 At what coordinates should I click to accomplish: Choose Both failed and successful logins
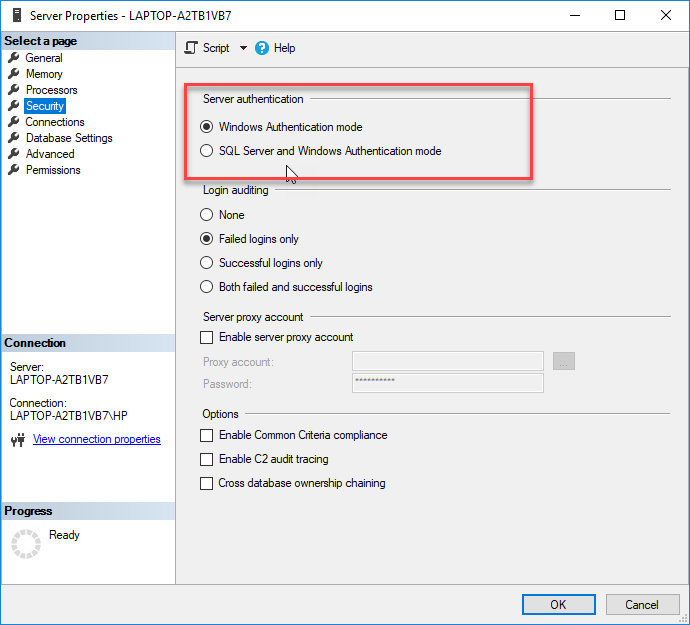click(x=207, y=287)
